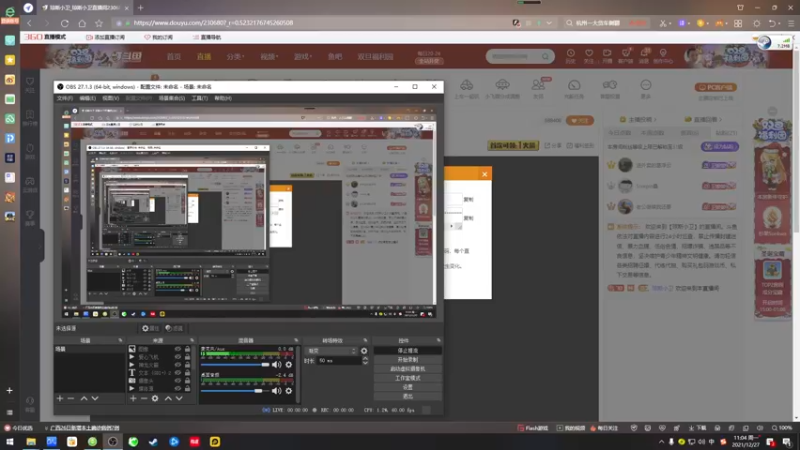This screenshot has height=450, width=800.
Task: Move the scene down in the Scenes list
Action: [x=95, y=398]
